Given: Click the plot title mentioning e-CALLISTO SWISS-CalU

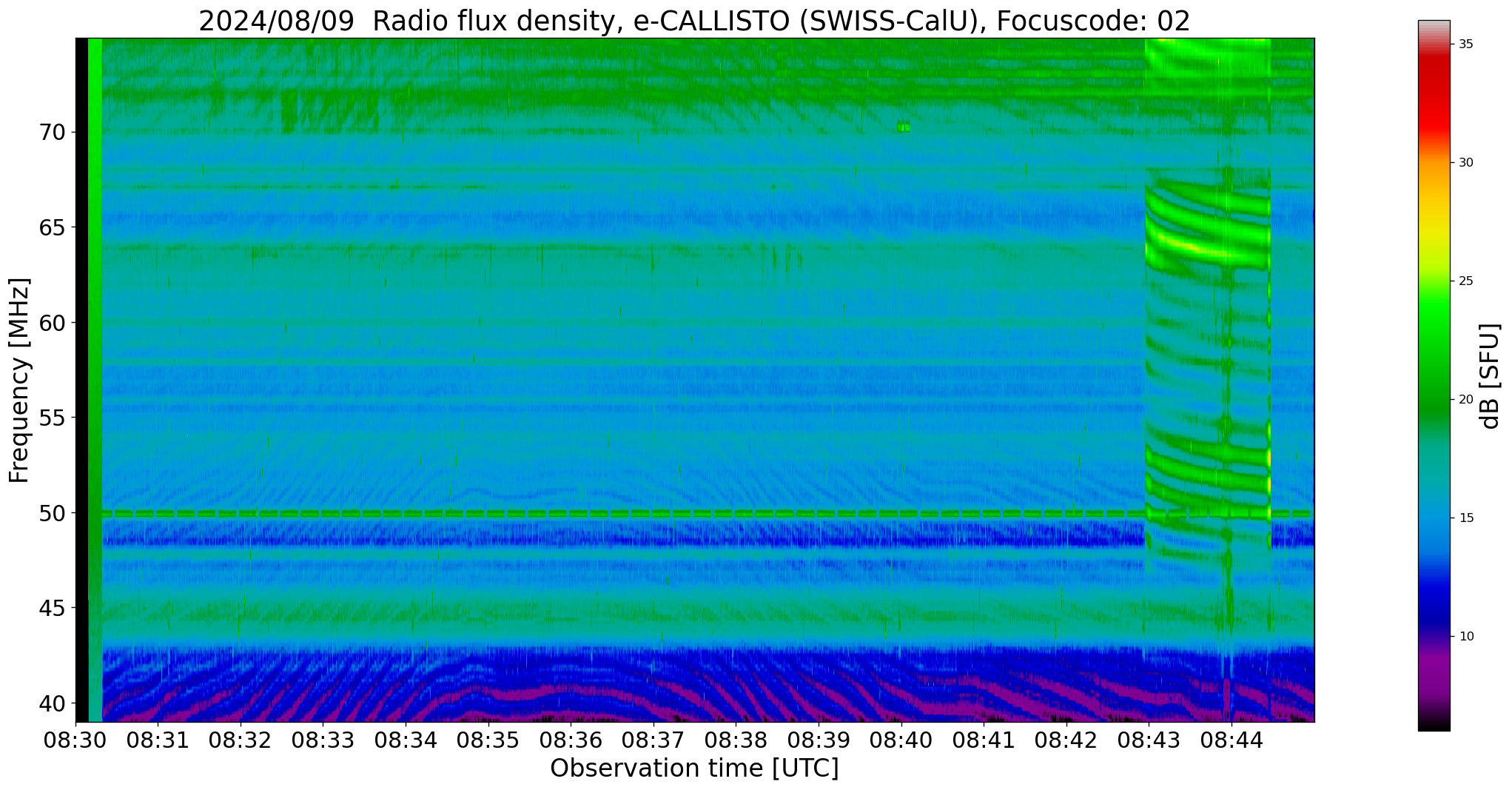Looking at the screenshot, I should [694, 21].
